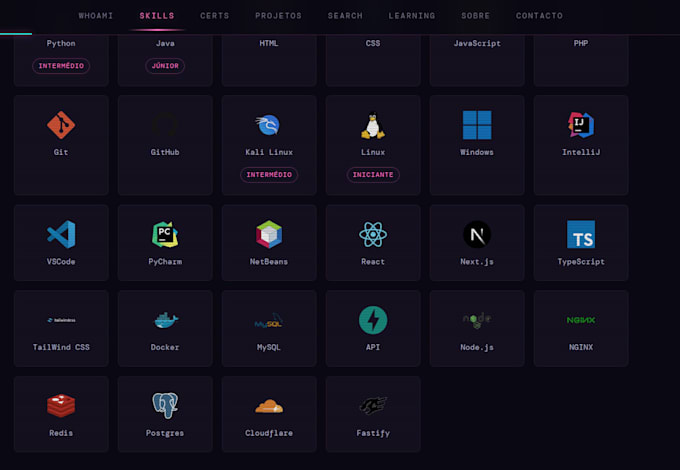Click the IntelliJ label text
This screenshot has width=680, height=470.
581,152
